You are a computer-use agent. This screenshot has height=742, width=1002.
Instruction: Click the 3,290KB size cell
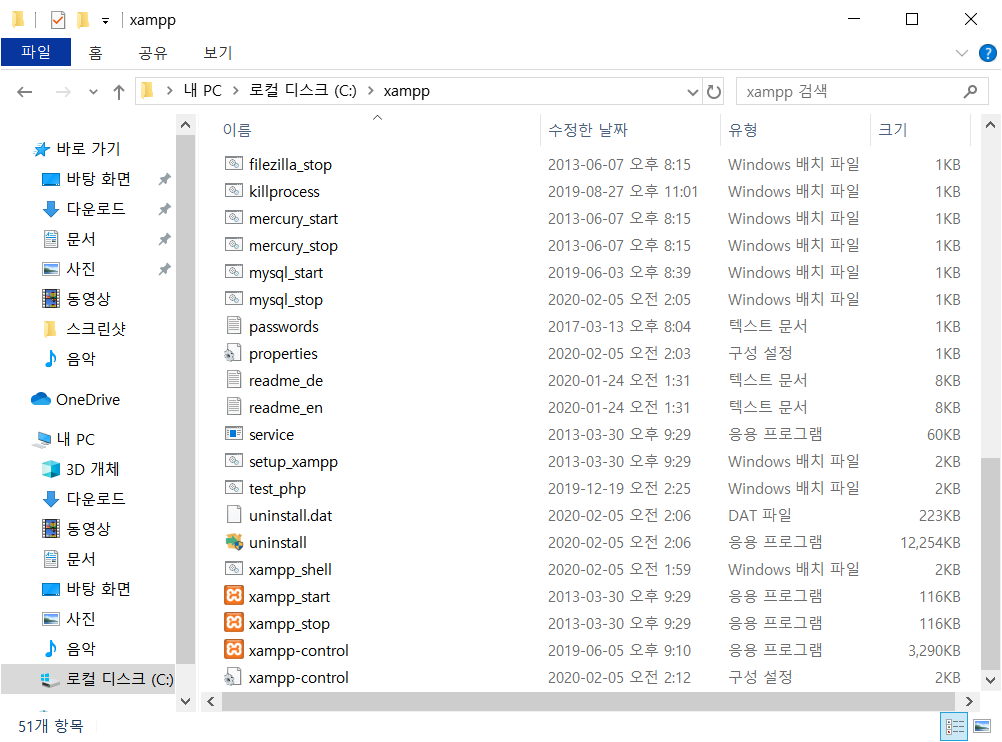[934, 651]
